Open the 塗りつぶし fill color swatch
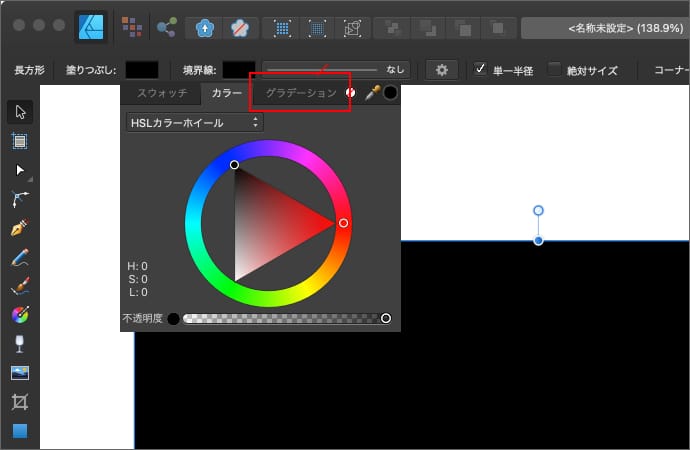Viewport: 690px width, 450px height. coord(141,70)
